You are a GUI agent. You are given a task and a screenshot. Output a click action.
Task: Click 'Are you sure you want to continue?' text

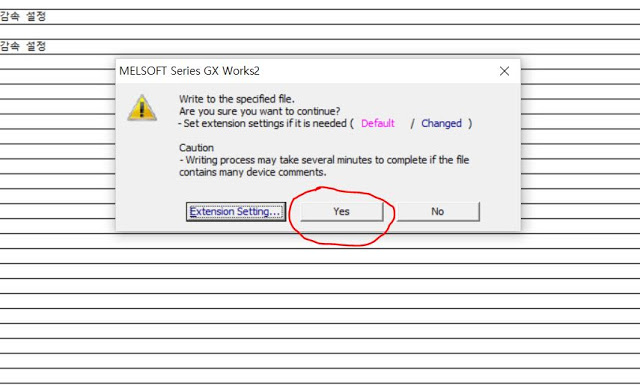click(260, 111)
